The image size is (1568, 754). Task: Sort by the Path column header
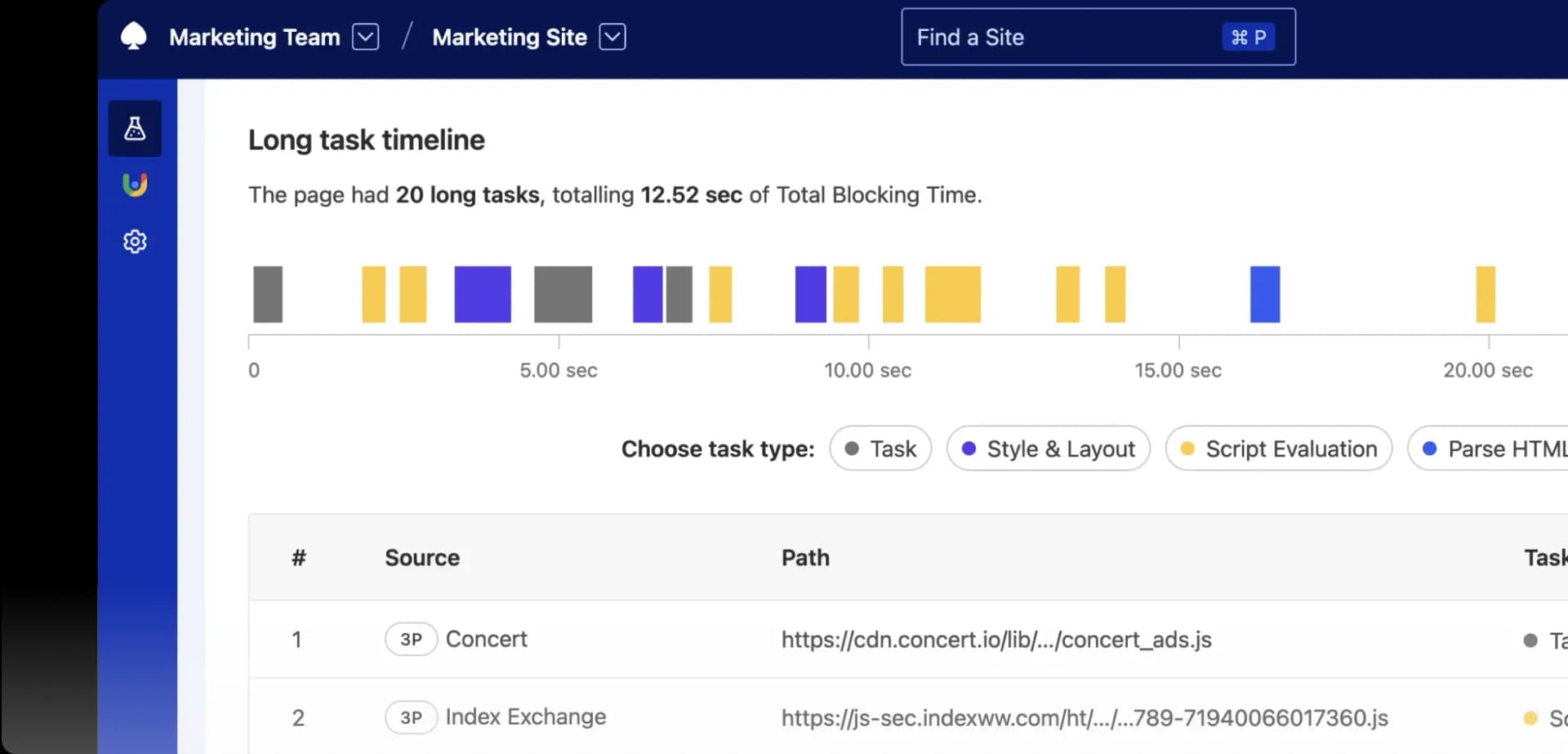coord(805,557)
